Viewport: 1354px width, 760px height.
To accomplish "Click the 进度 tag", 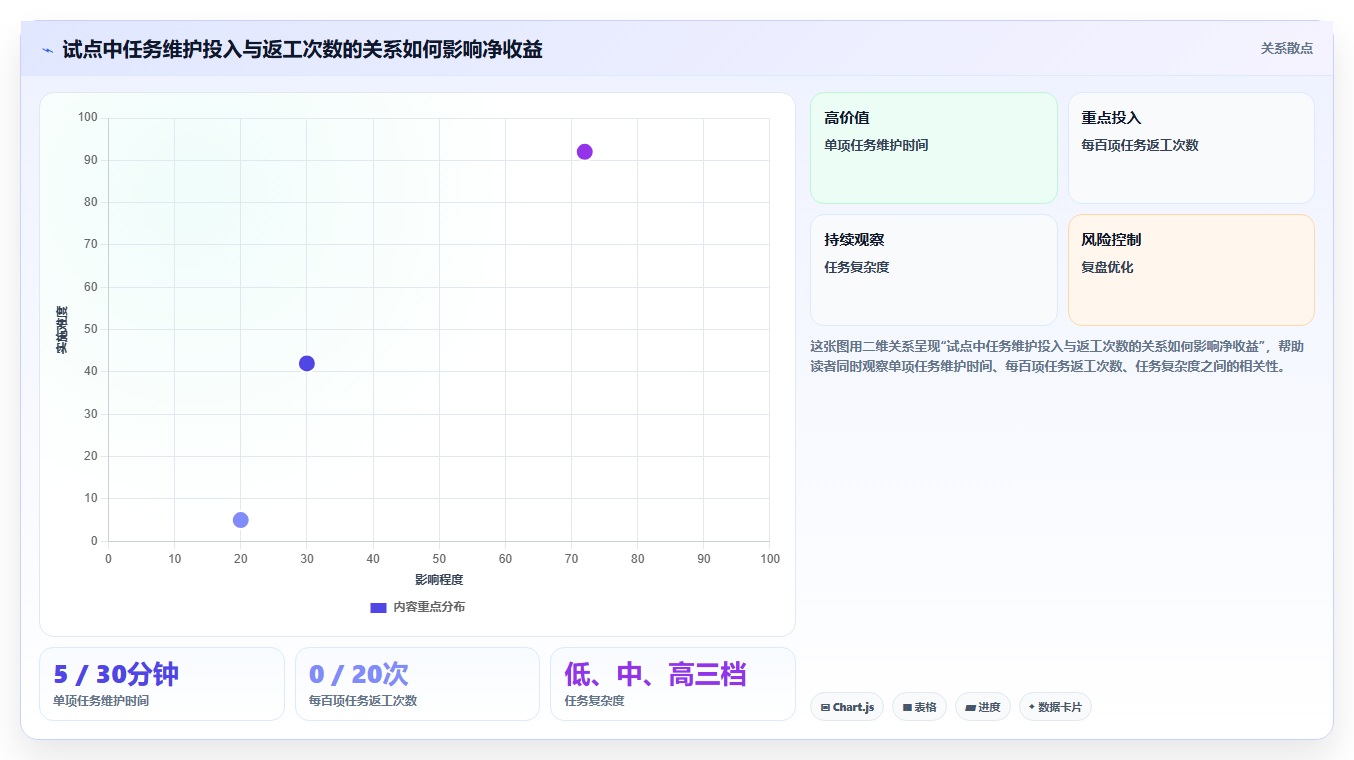I will point(983,707).
